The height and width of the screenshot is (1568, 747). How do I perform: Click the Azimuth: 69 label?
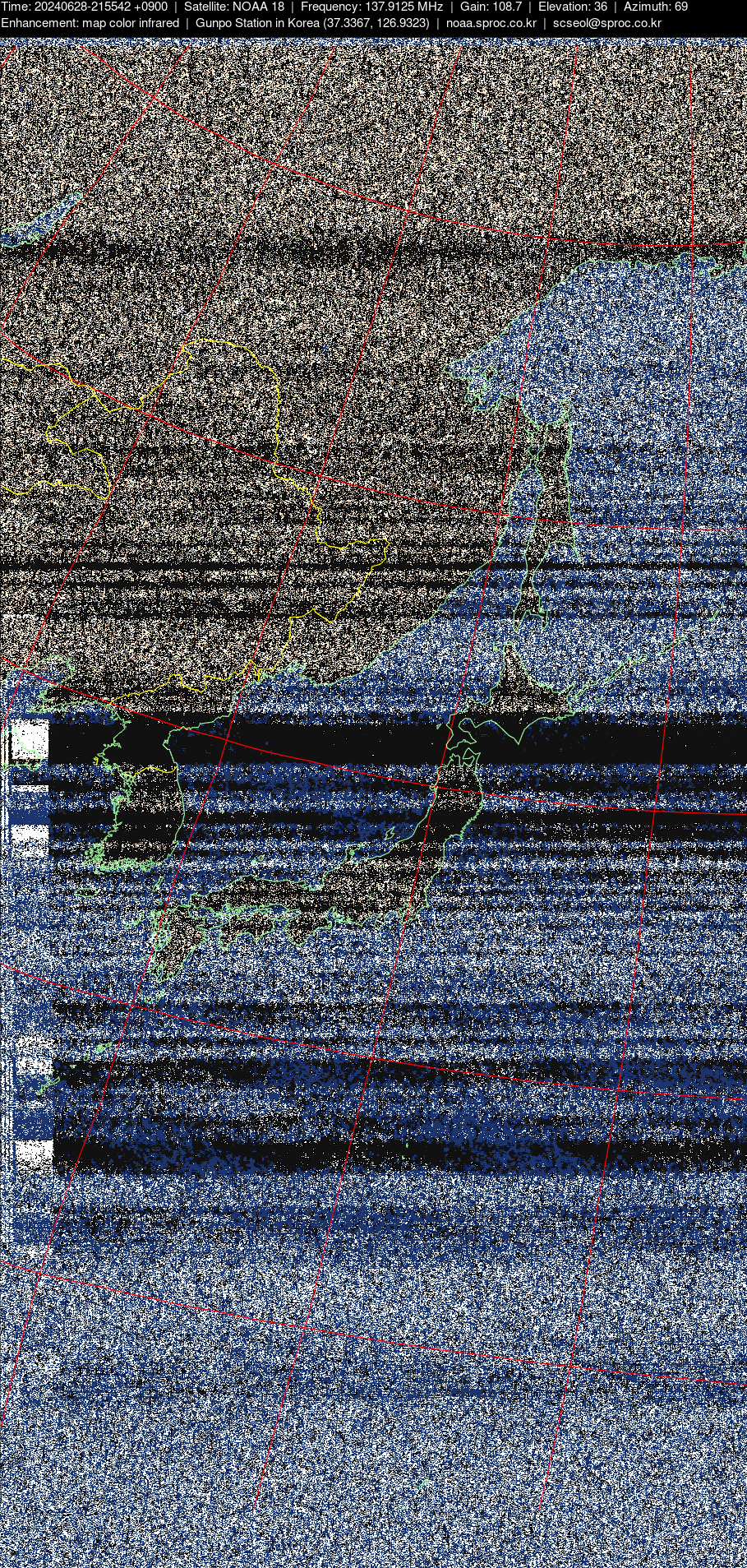pos(655,7)
